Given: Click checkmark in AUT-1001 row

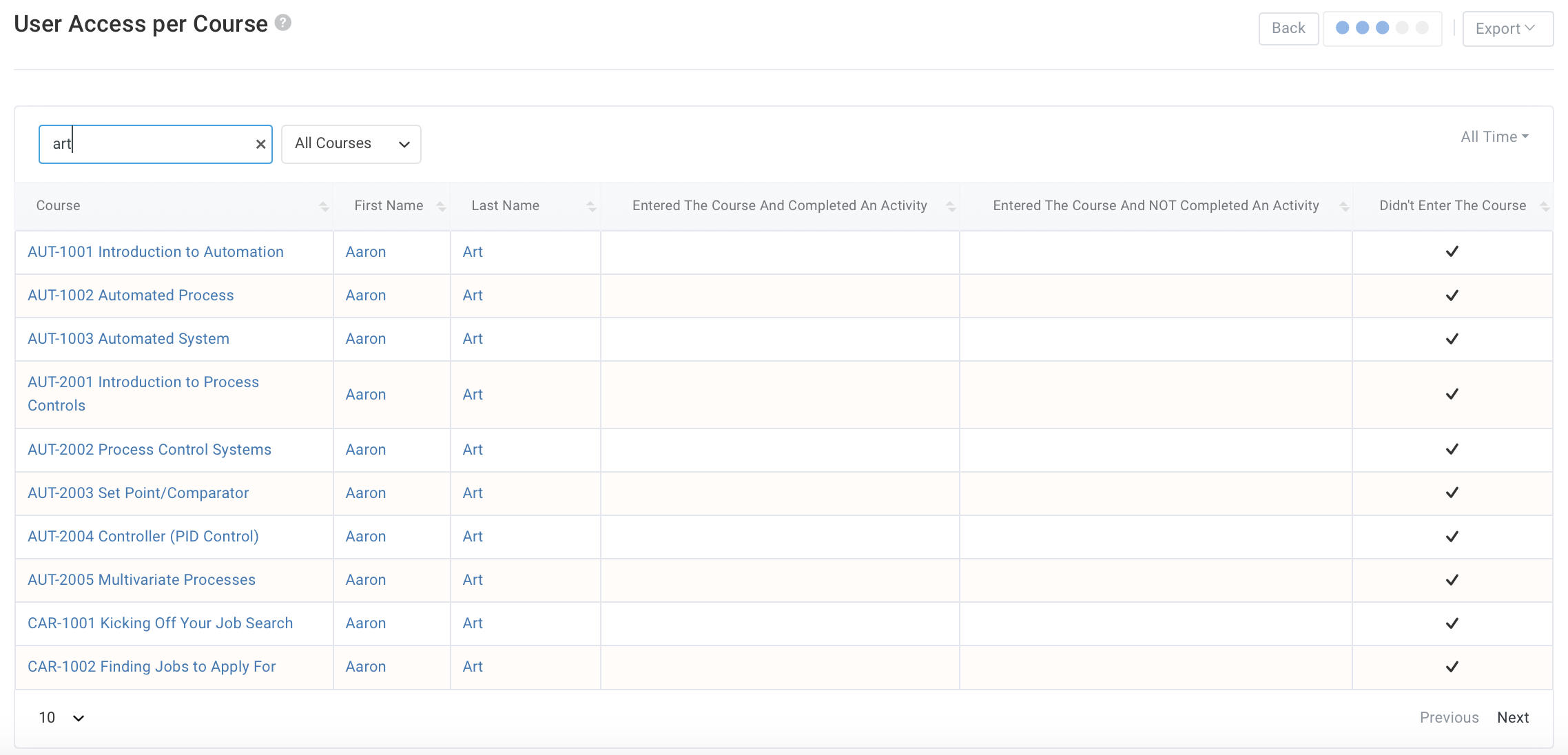Looking at the screenshot, I should click(1452, 251).
